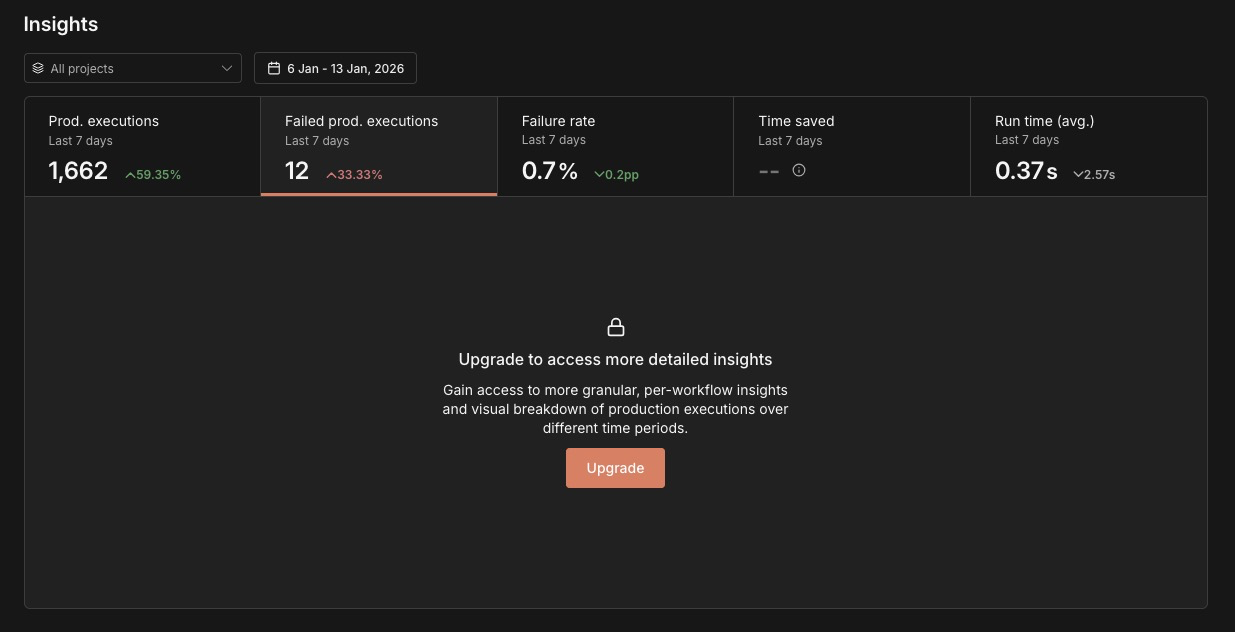Click the 33.33% failed increase indicator
Screen dimensions: 1235x632
tap(354, 174)
